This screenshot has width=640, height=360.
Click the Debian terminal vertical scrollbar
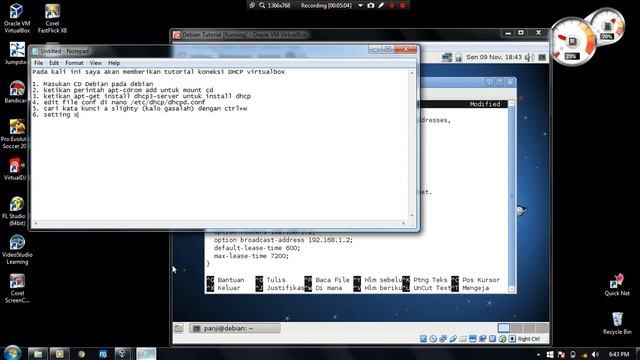[511, 196]
